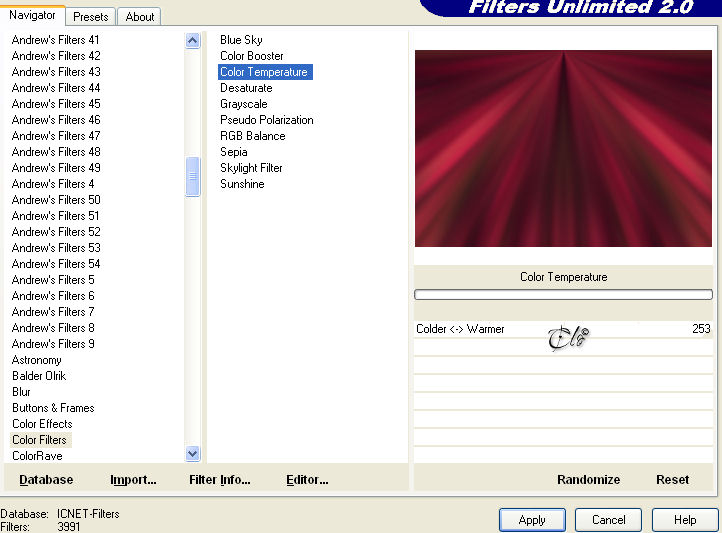Open Help for Filters Unlimited
722x533 pixels.
click(685, 520)
